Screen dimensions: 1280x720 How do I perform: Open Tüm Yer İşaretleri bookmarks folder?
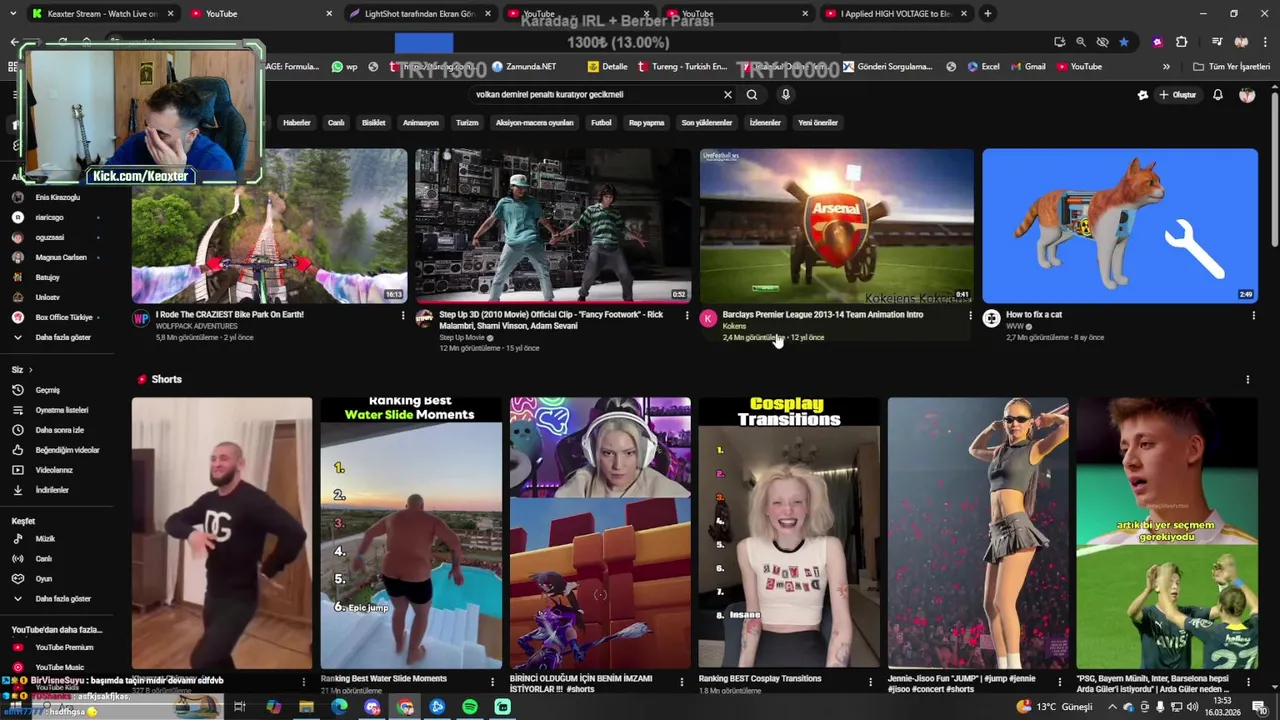coord(1231,67)
